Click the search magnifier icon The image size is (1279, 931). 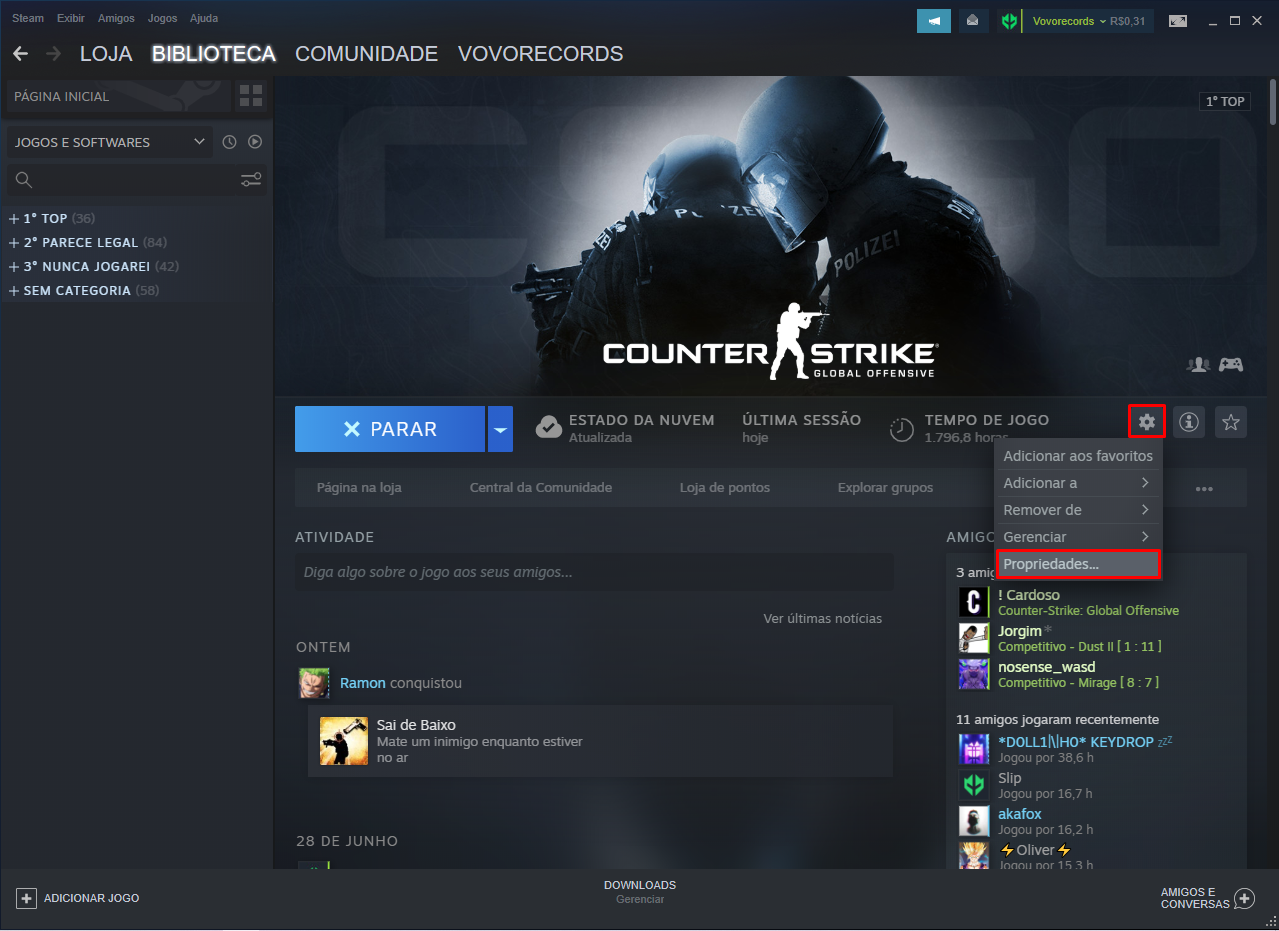(x=24, y=180)
